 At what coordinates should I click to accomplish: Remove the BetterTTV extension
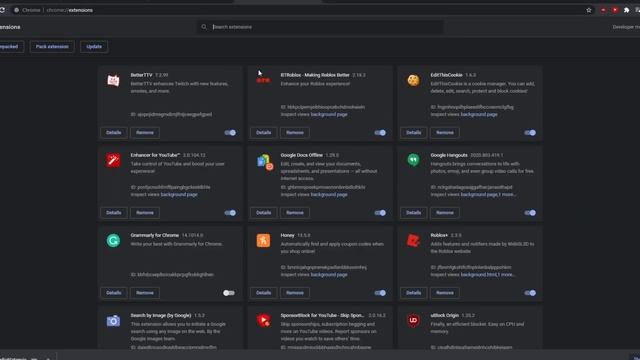(x=145, y=133)
